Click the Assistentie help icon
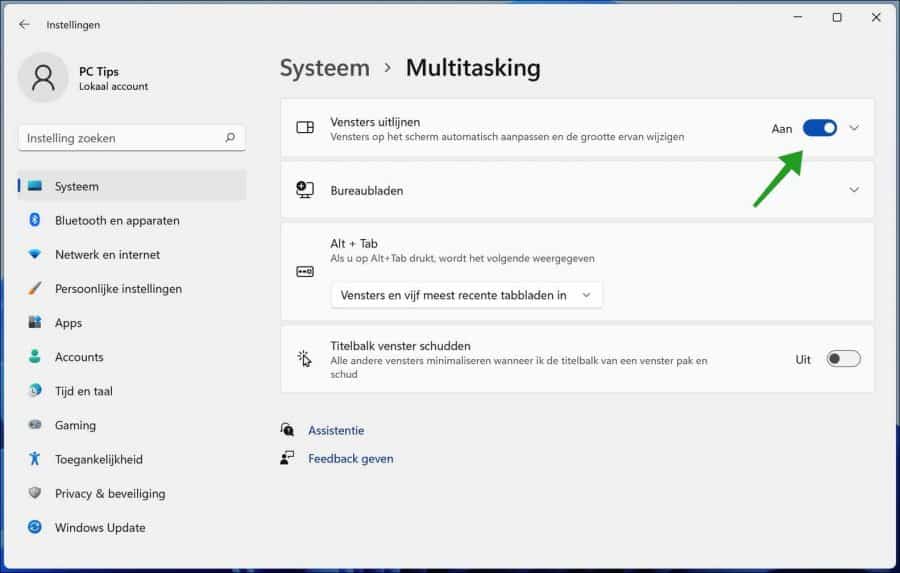Image resolution: width=900 pixels, height=573 pixels. 288,429
